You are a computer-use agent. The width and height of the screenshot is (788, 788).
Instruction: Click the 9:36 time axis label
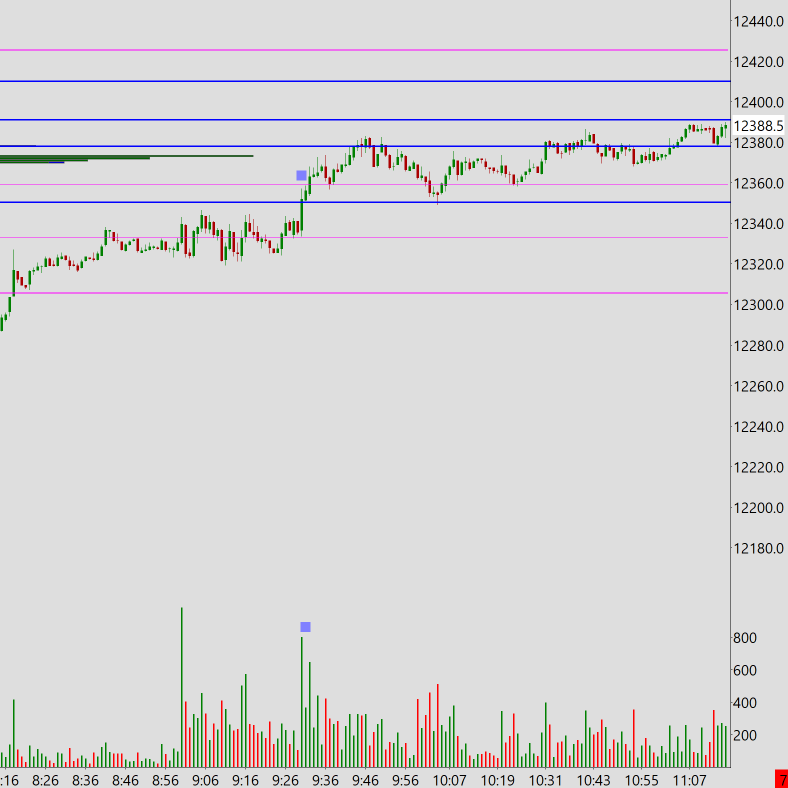[325, 780]
